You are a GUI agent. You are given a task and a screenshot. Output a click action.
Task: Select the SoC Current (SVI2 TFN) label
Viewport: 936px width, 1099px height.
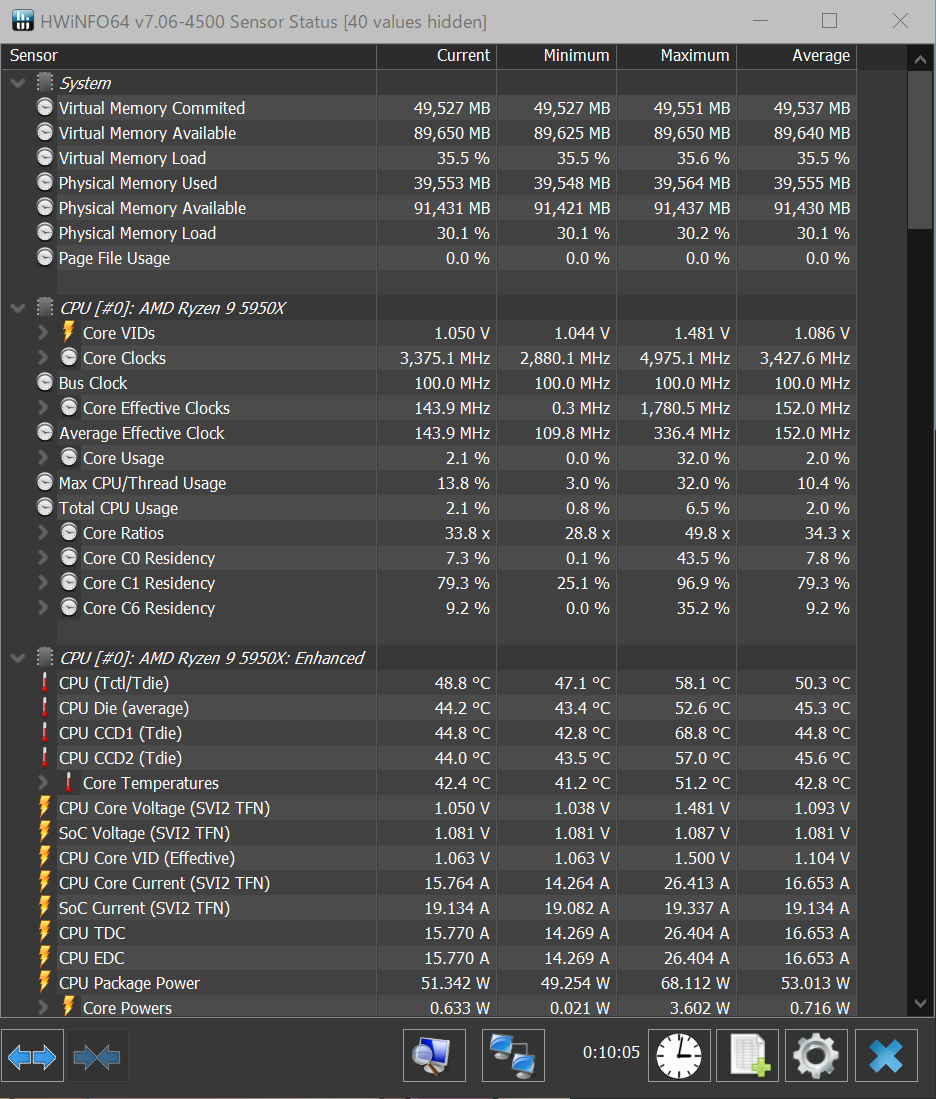[x=144, y=908]
